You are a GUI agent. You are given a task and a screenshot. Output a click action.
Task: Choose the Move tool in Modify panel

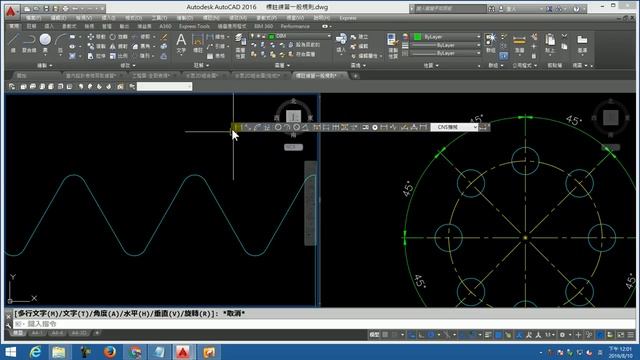[96, 37]
